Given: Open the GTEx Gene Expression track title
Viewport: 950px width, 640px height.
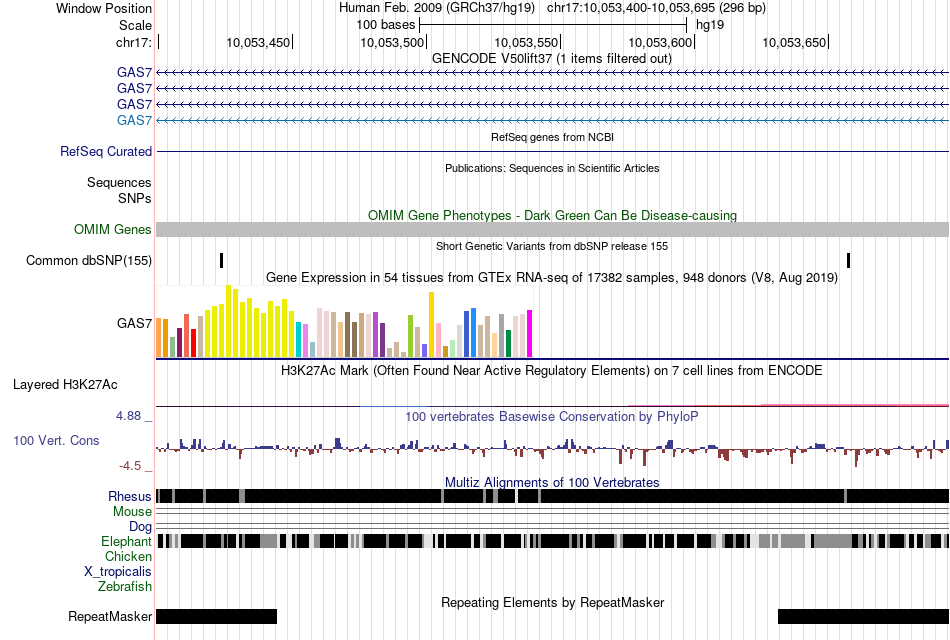Looking at the screenshot, I should [552, 278].
